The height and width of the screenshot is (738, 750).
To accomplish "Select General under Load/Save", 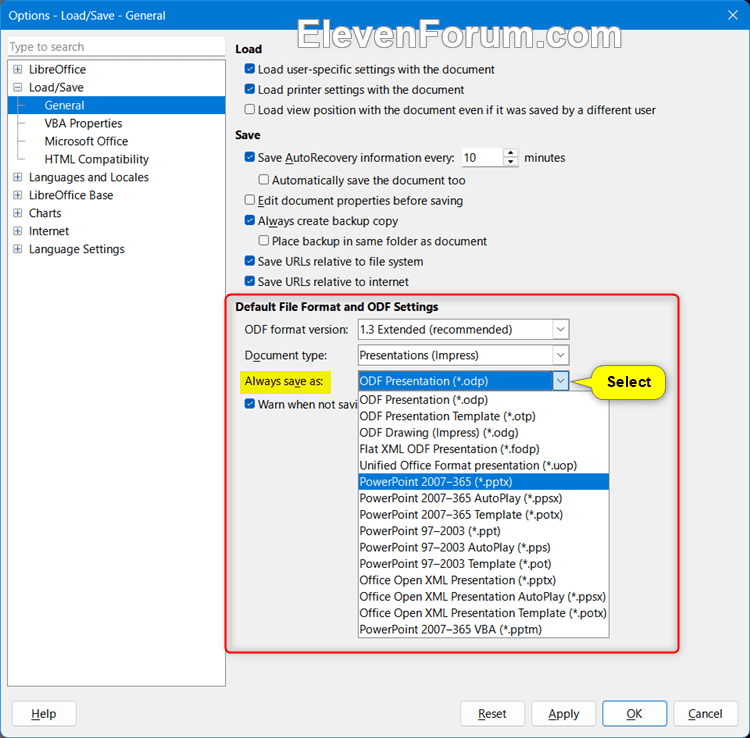I will [116, 105].
